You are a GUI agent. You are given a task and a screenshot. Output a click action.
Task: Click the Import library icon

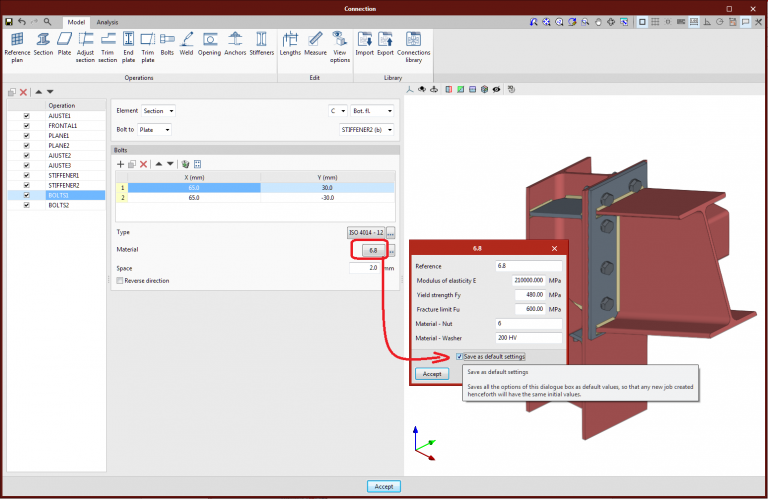click(364, 44)
